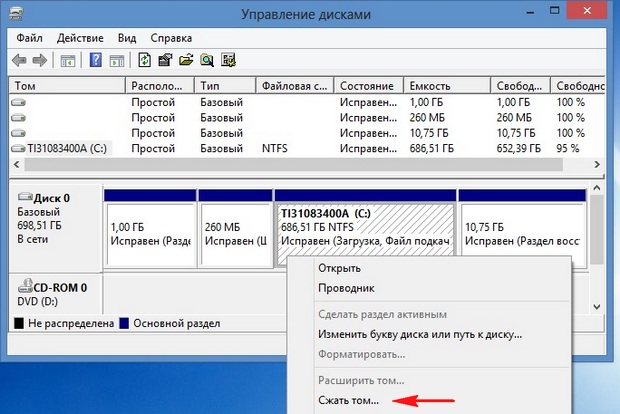Click the Back arrow toolbar icon
This screenshot has height=414, width=620.
[x=19, y=60]
